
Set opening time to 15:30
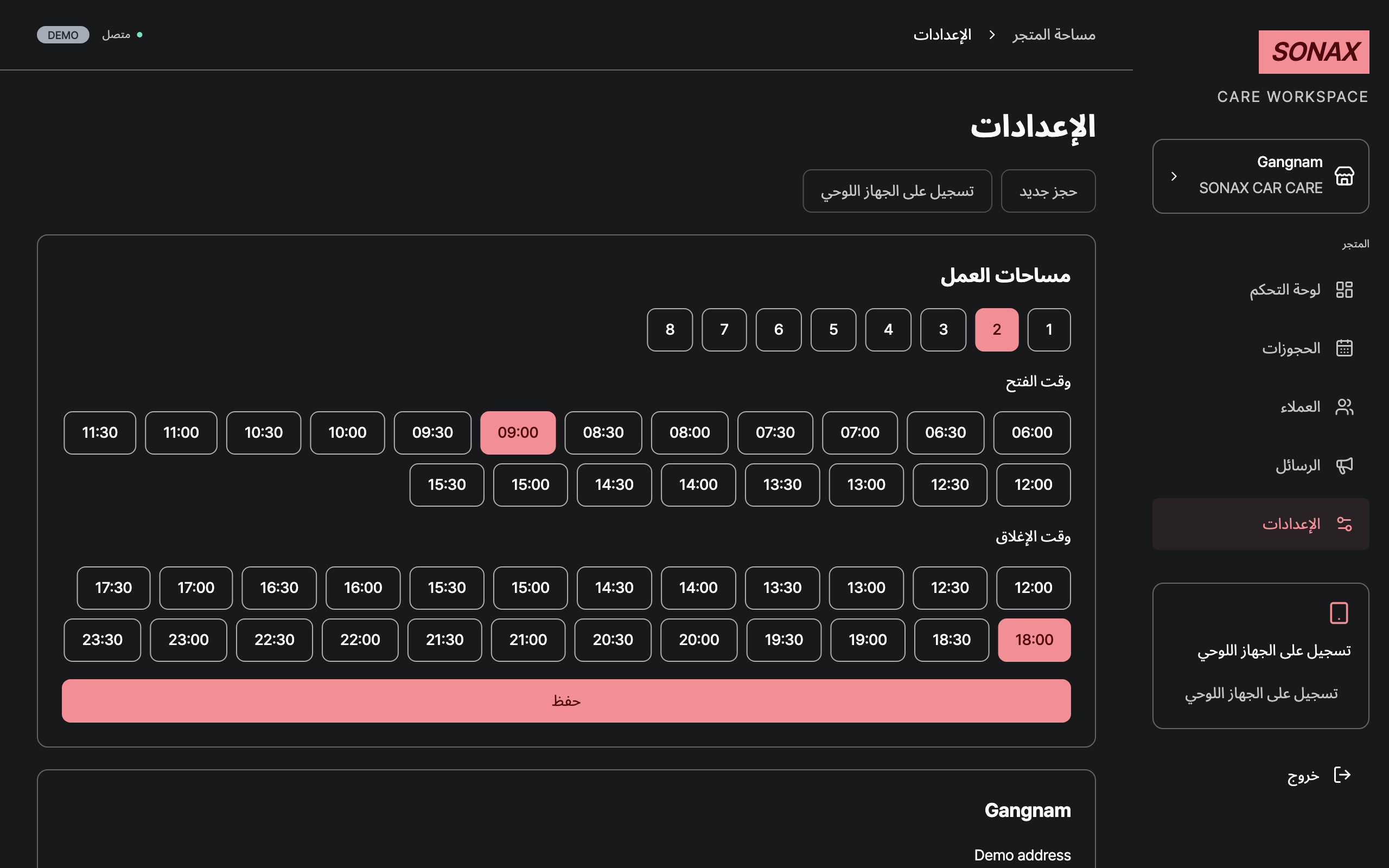tap(447, 485)
